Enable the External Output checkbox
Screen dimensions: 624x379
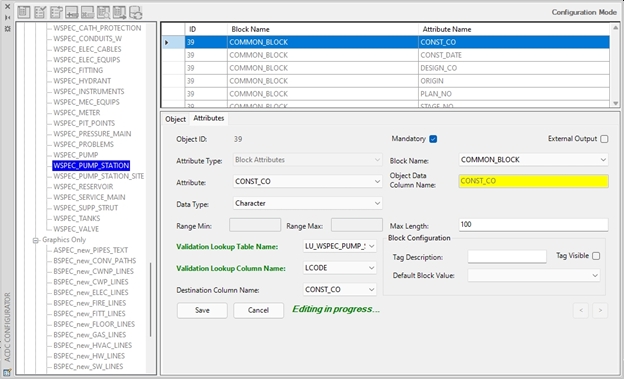(604, 139)
